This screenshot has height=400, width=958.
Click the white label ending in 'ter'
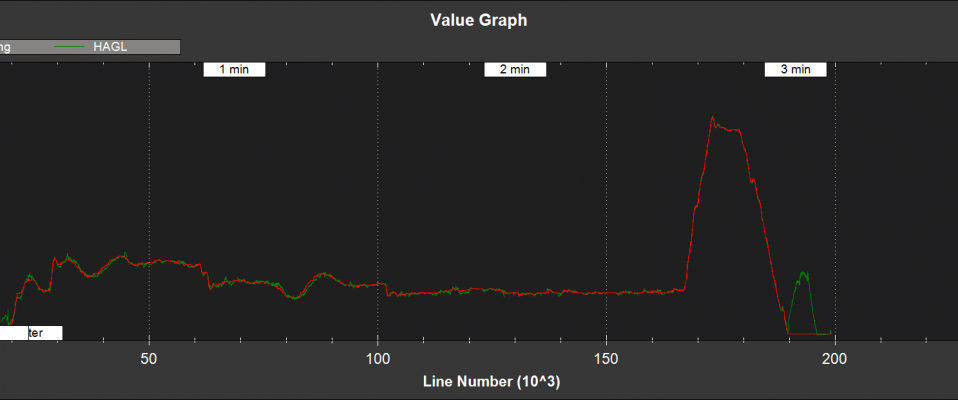[x=35, y=333]
